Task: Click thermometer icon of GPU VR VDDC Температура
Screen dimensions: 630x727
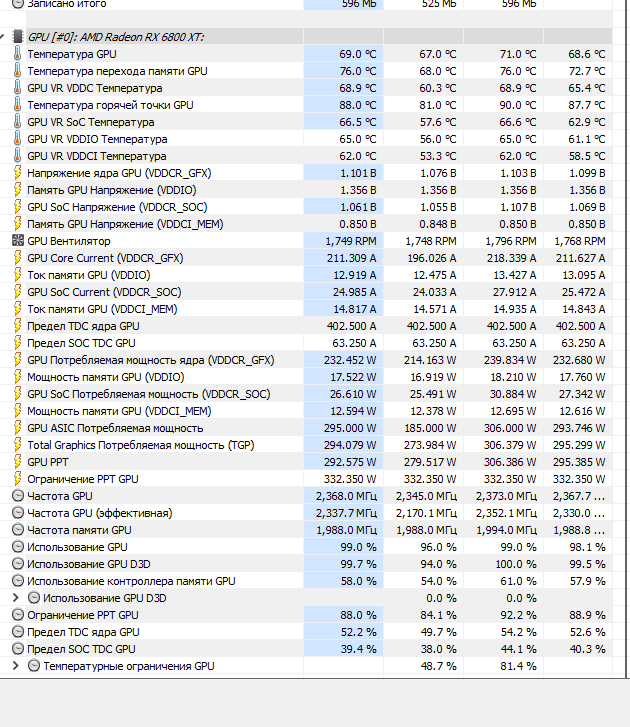Action: click(18, 88)
